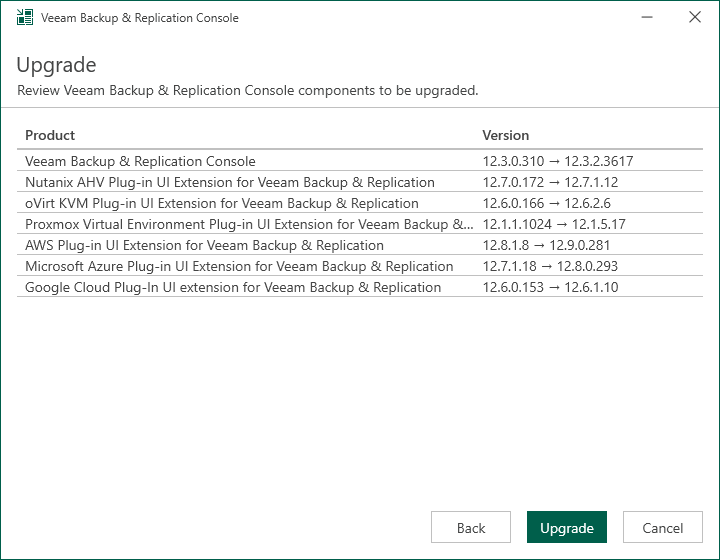Viewport: 720px width, 560px height.
Task: Select the Google Cloud Plug-In row
Action: 233,287
